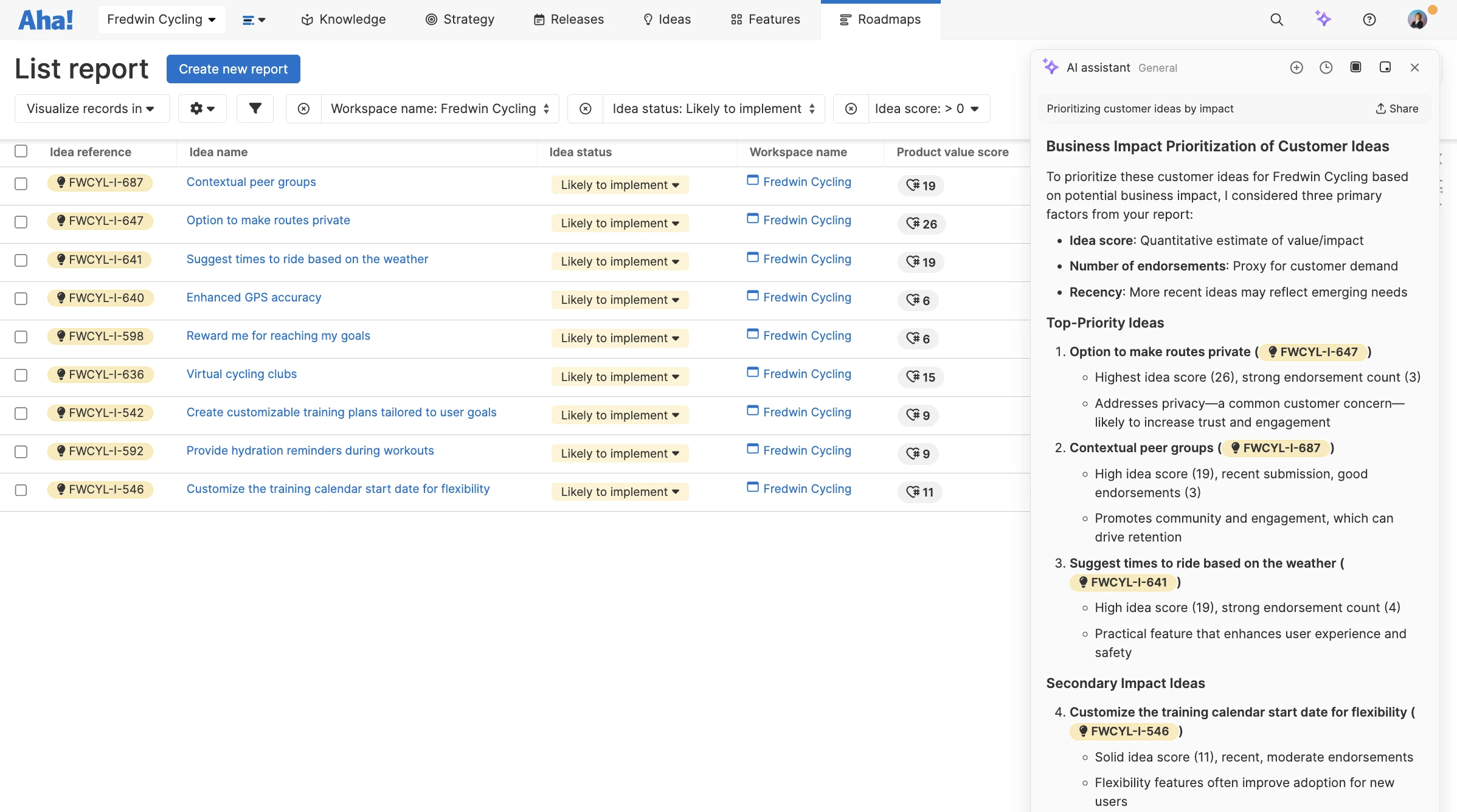Open the Option to make routes private idea

click(268, 220)
